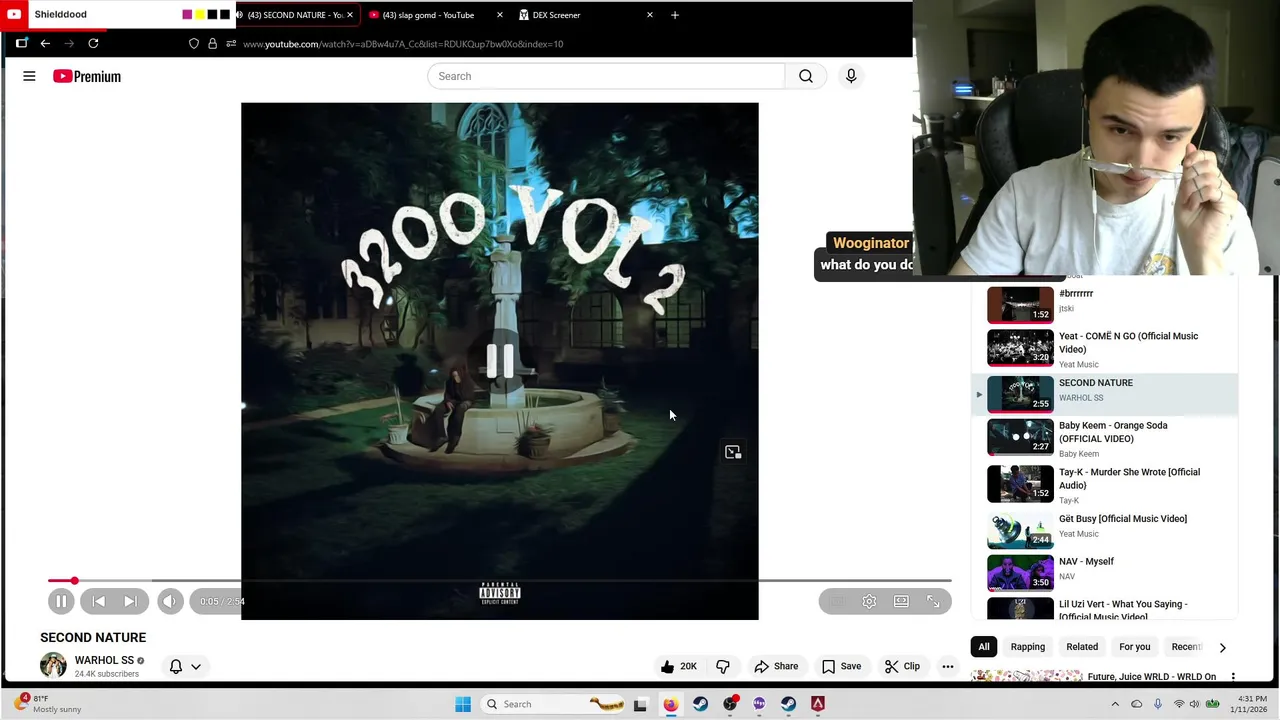Image resolution: width=1280 pixels, height=720 pixels.
Task: Toggle theater mode on the player
Action: tap(901, 601)
